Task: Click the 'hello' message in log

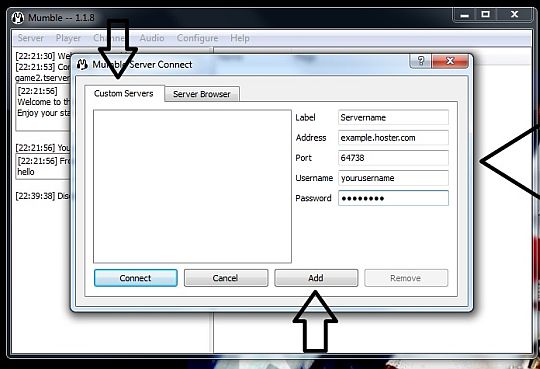Action: 26,172
